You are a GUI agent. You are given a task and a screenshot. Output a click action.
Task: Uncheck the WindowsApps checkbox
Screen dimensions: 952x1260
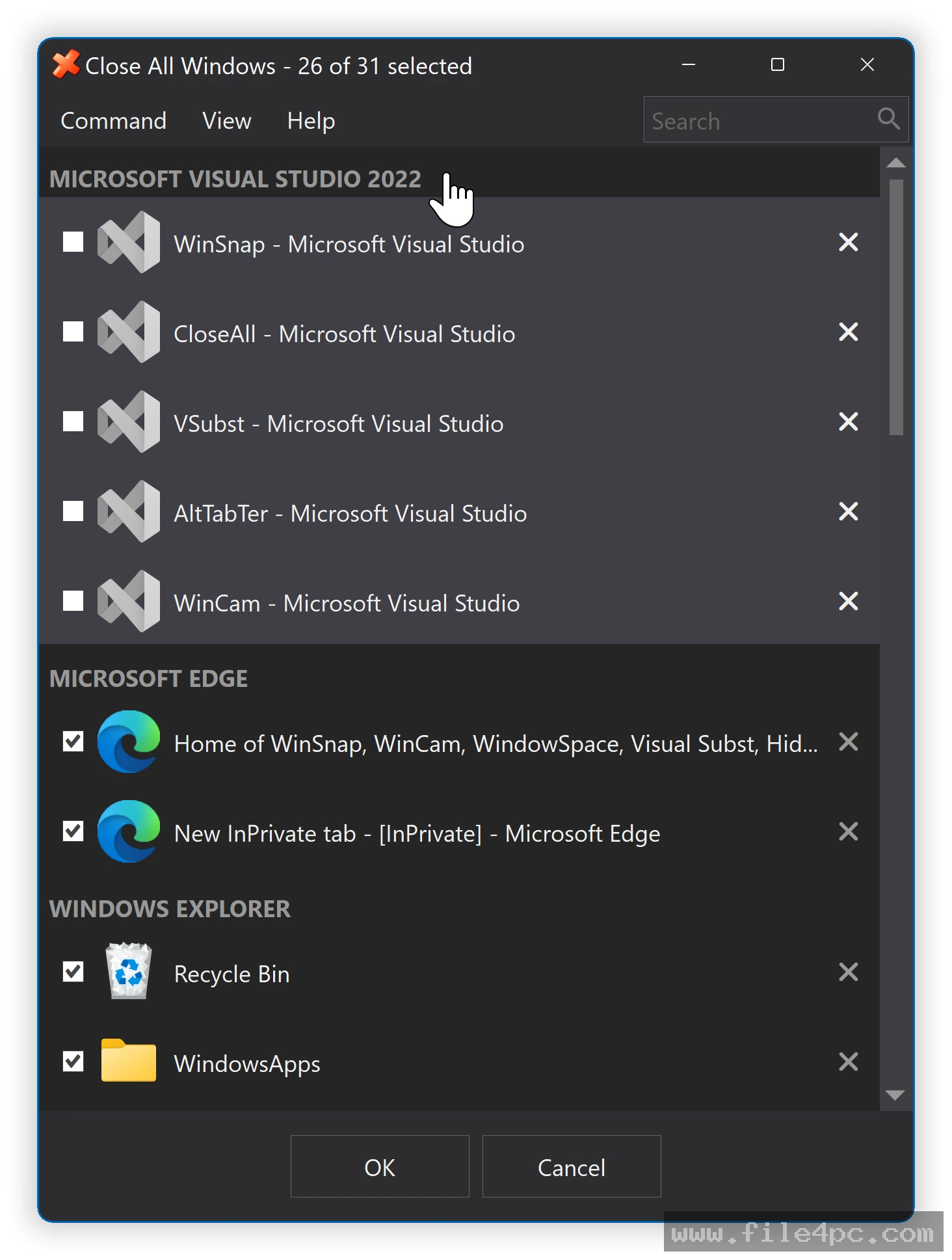click(73, 1062)
